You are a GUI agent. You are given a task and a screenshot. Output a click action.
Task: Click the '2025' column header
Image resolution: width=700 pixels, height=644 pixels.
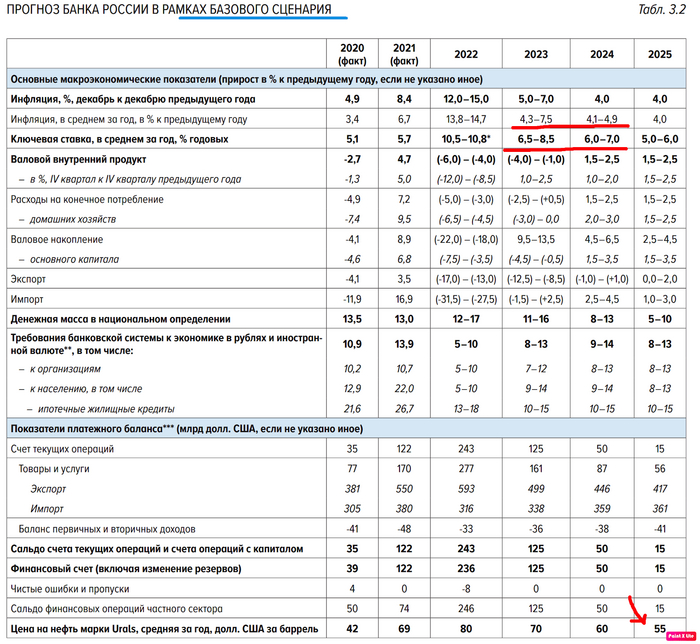pos(660,54)
